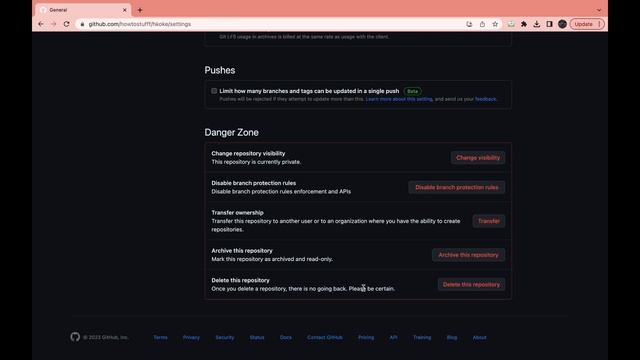Open the tab search chevron
This screenshot has height=360, width=640.
(x=599, y=10)
